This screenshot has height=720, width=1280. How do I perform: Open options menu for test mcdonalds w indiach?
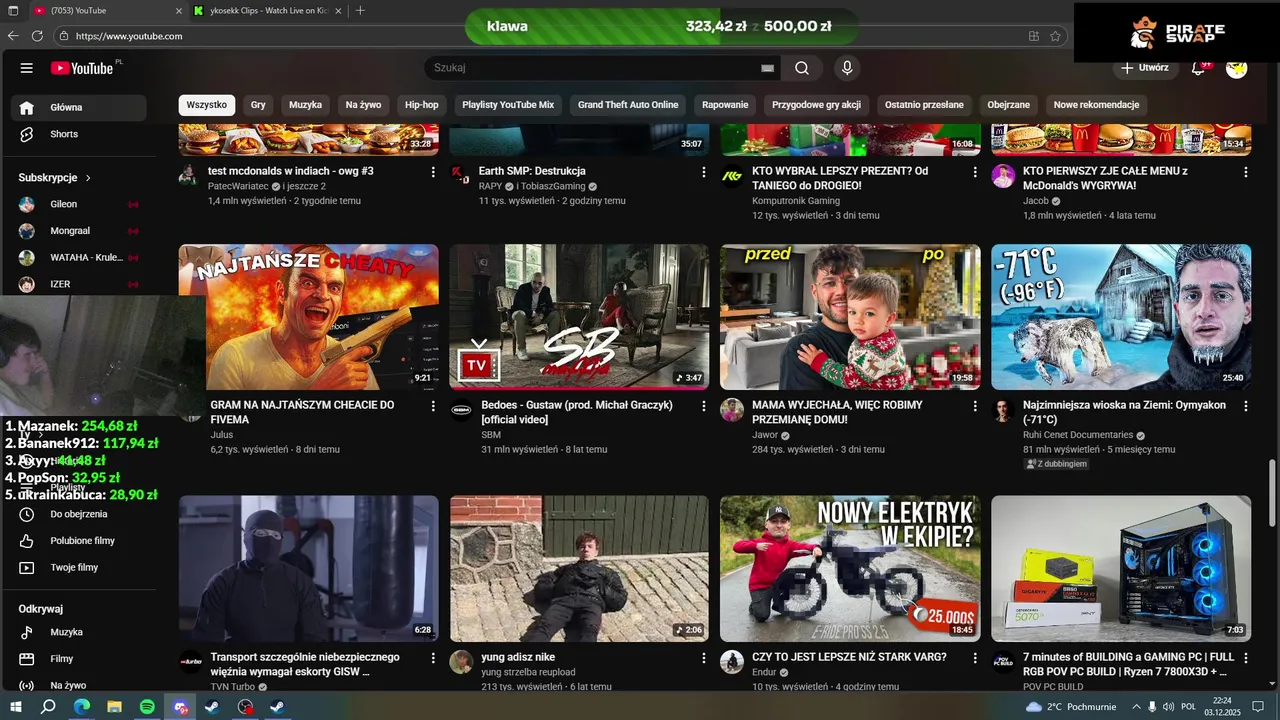point(433,172)
